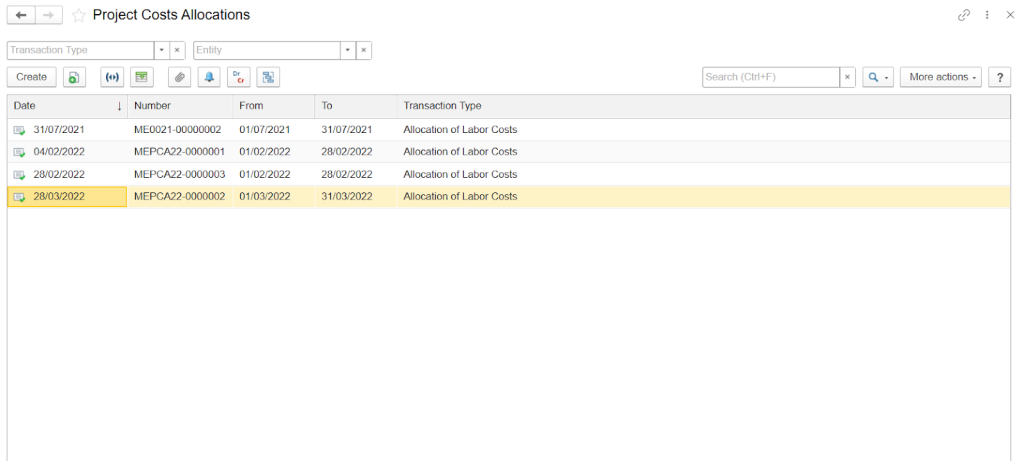Click the bell reminder icon

tap(209, 77)
